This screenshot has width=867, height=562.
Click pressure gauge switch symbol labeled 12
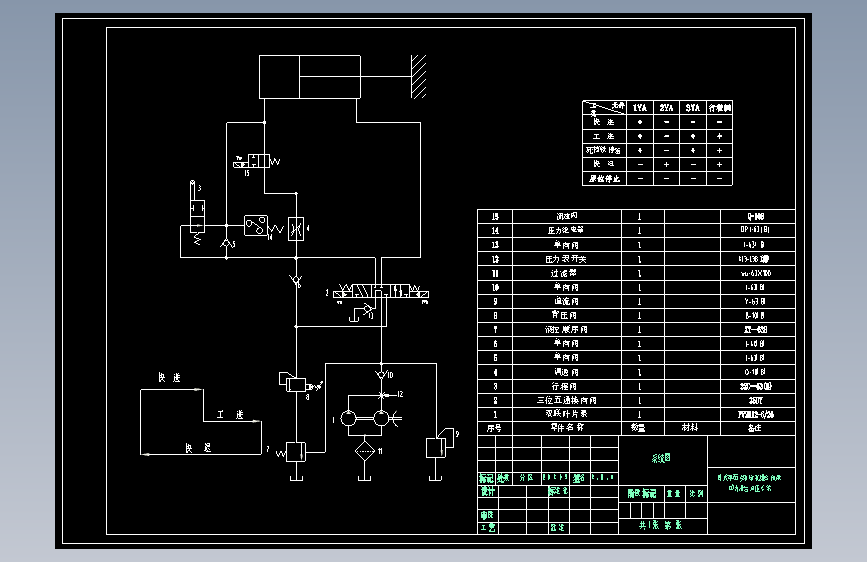click(382, 395)
